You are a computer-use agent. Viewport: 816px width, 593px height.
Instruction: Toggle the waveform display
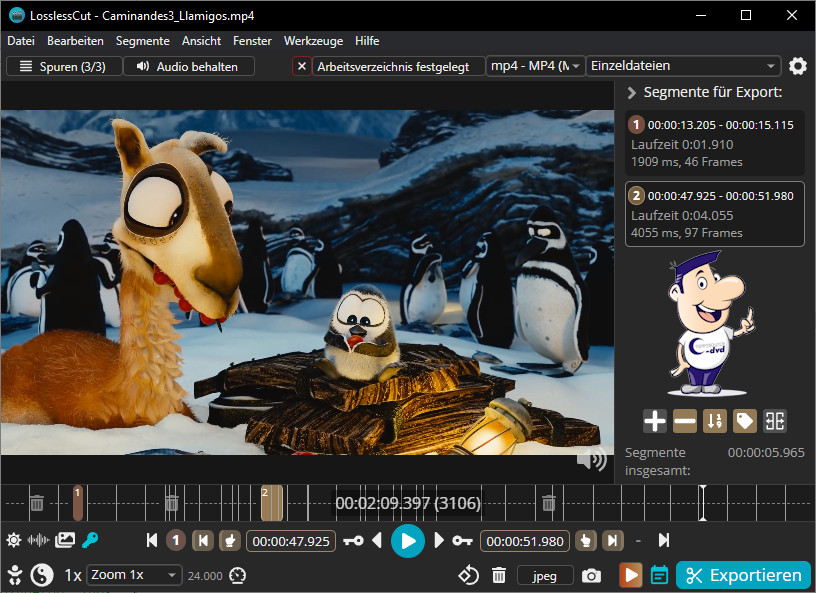tap(39, 541)
